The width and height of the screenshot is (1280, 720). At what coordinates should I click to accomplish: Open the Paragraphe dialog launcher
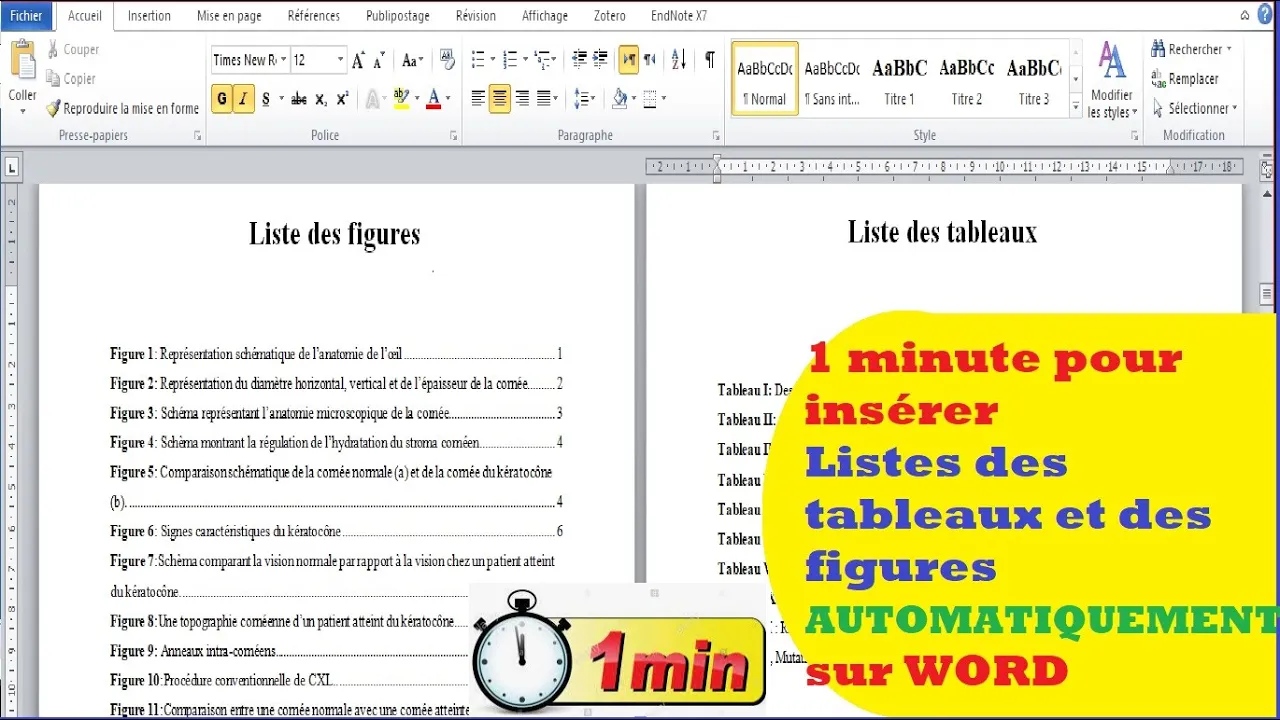(x=716, y=135)
